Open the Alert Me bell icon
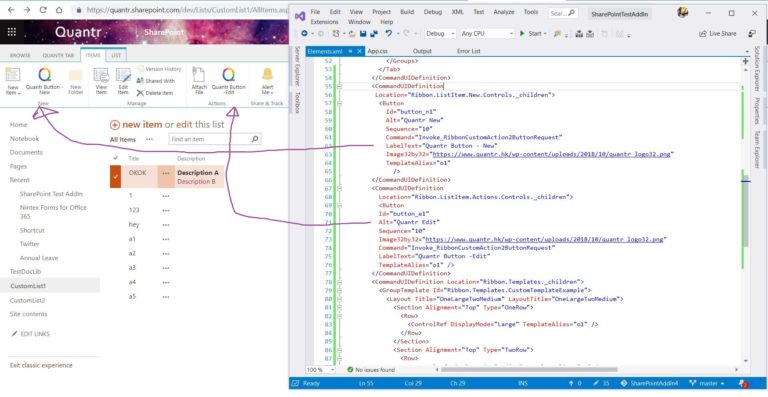The height and width of the screenshot is (397, 768). pos(267,74)
